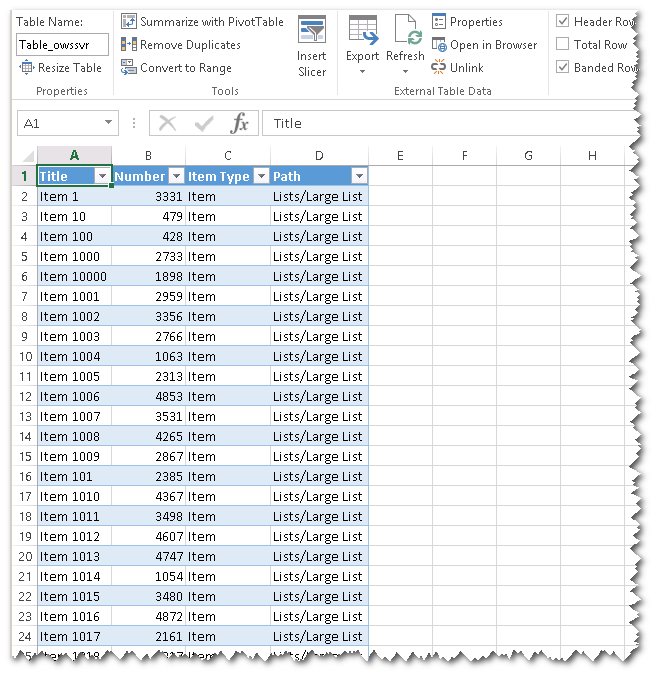Viewport: 658px width, 678px height.
Task: Click the Export table icon
Action: 363,31
